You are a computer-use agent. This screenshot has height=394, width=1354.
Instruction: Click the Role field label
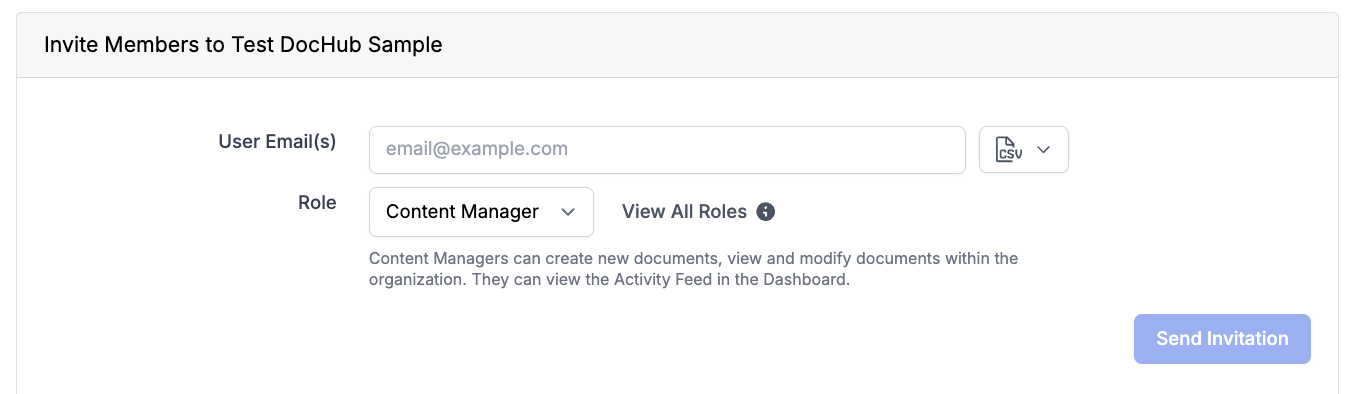point(317,202)
